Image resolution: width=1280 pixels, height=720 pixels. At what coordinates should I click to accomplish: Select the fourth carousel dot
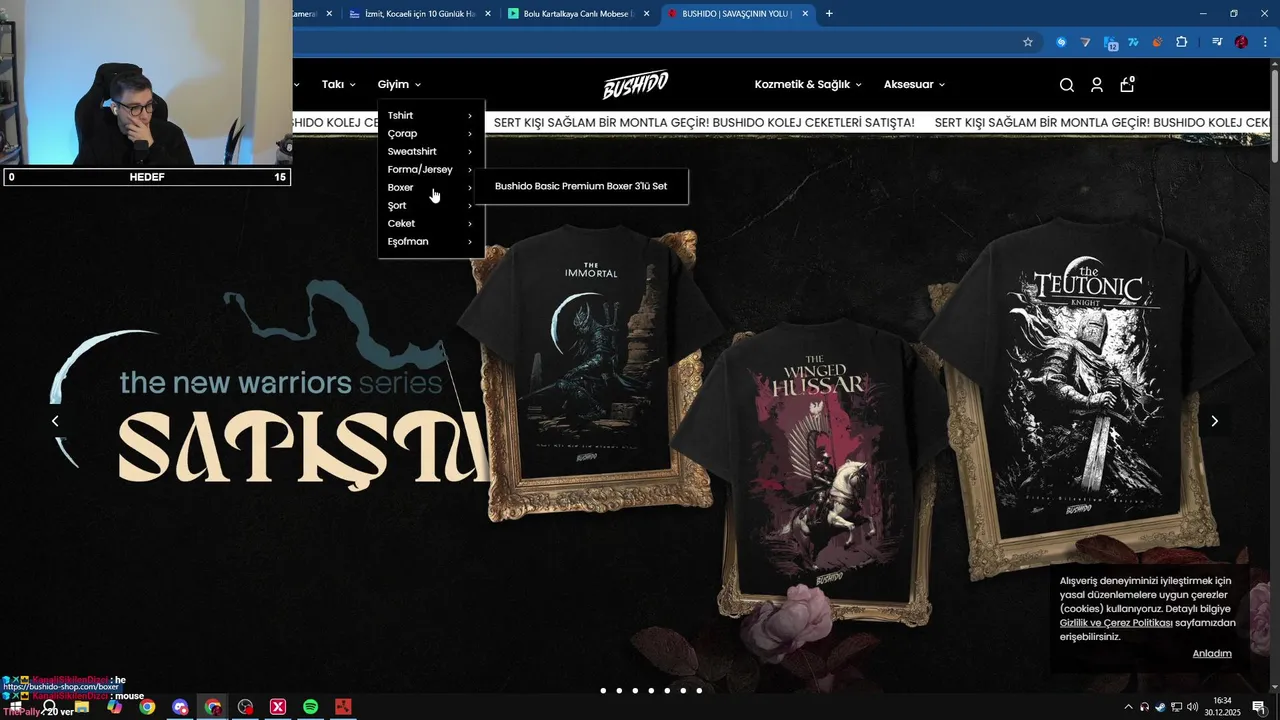click(651, 690)
